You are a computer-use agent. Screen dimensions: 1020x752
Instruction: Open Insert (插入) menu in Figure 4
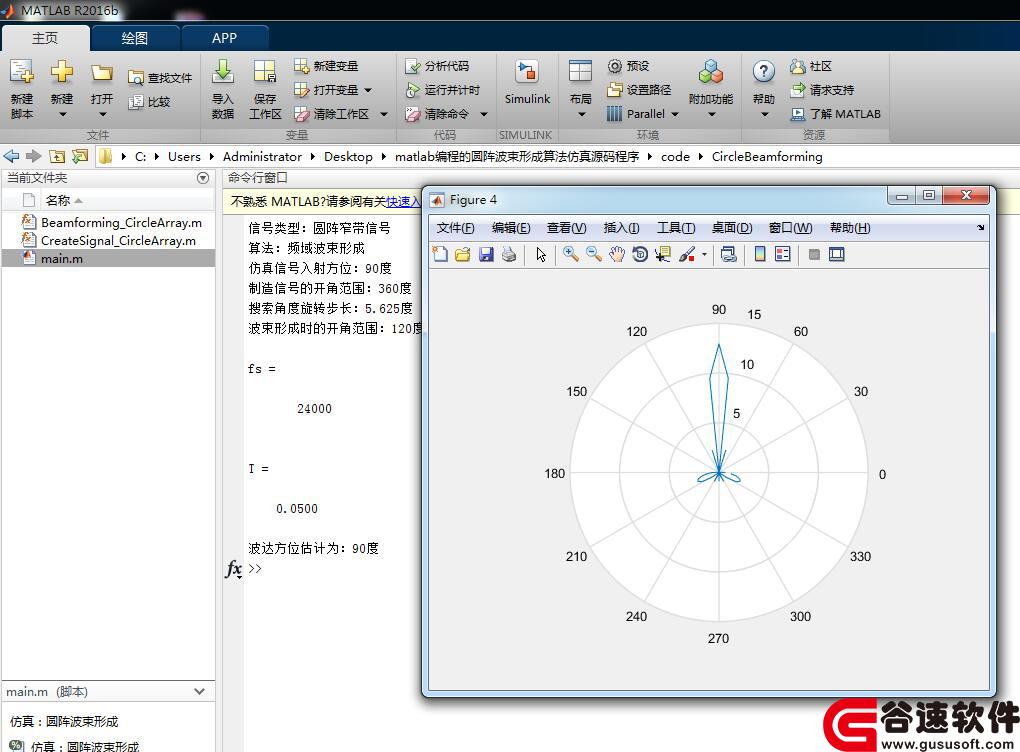[x=621, y=228]
